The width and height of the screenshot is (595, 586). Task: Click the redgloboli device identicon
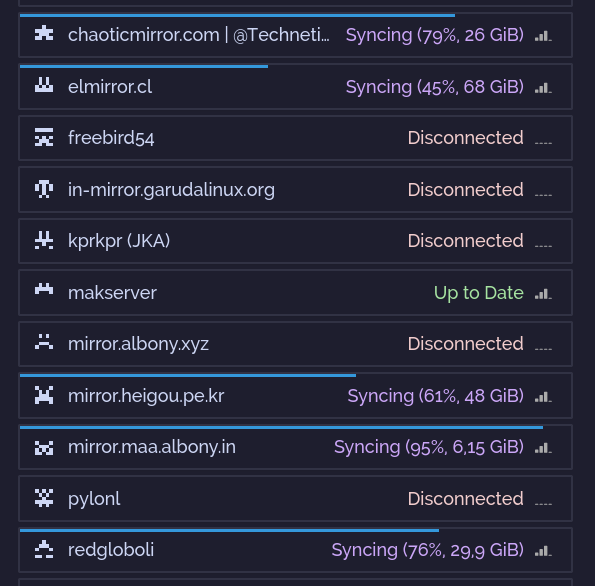point(44,549)
